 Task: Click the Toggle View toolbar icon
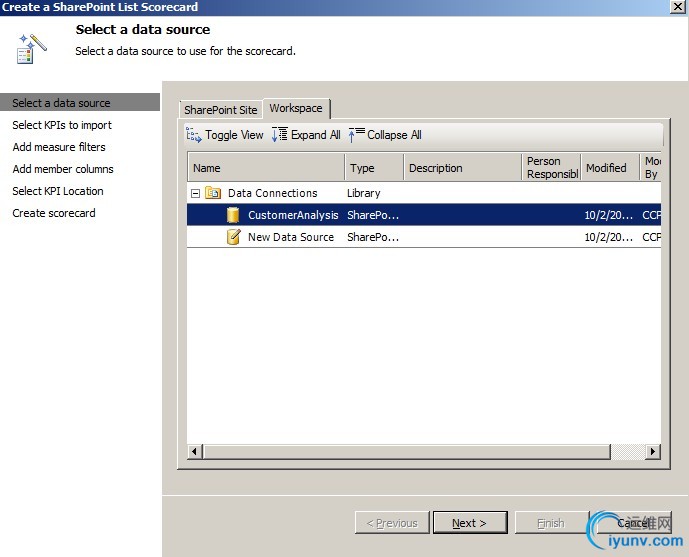193,135
